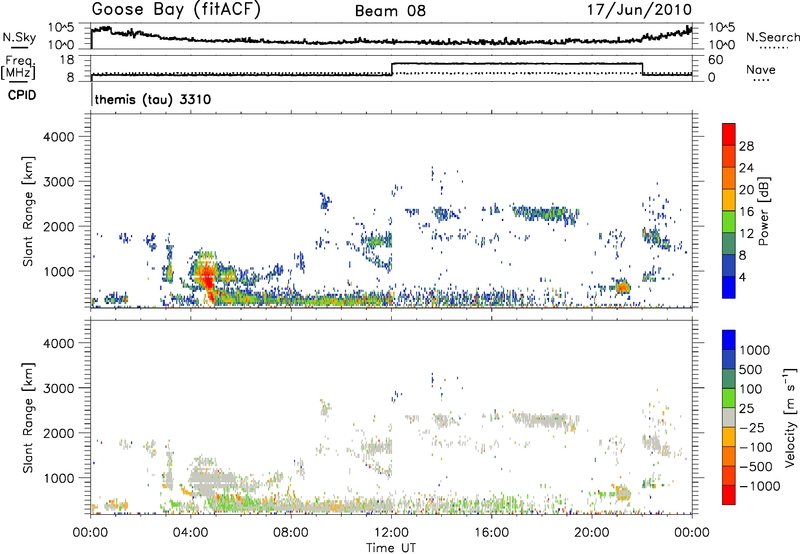
Task: Select the Freq. [MHz] label
Action: pos(19,68)
